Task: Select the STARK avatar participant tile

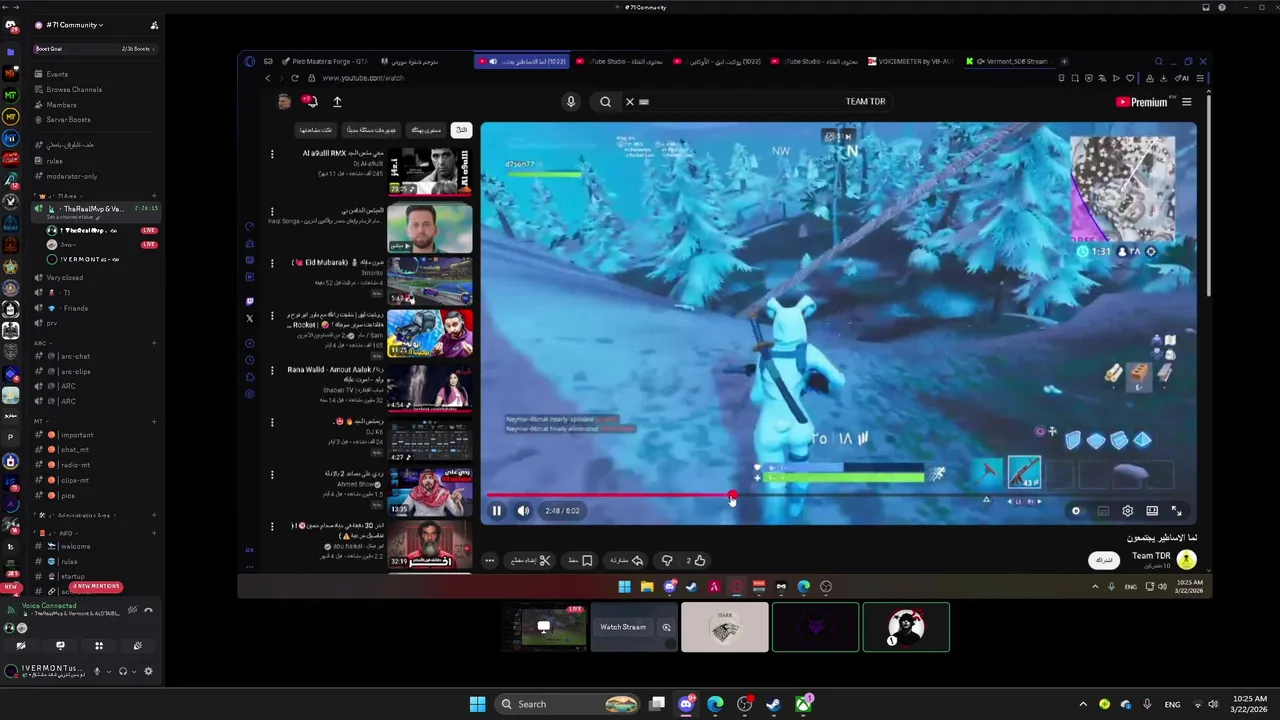Action: click(x=725, y=627)
